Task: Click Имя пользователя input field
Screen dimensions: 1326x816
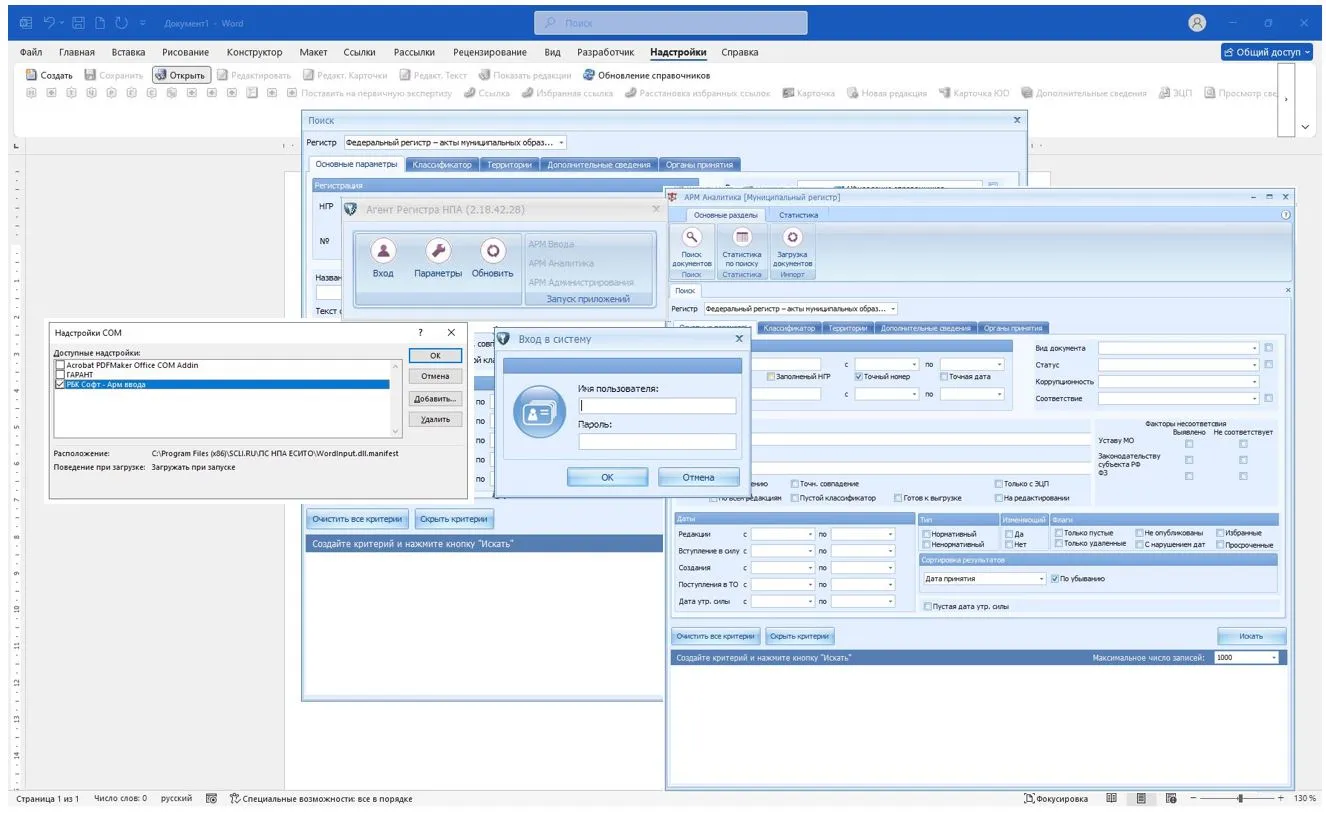Action: coord(657,406)
